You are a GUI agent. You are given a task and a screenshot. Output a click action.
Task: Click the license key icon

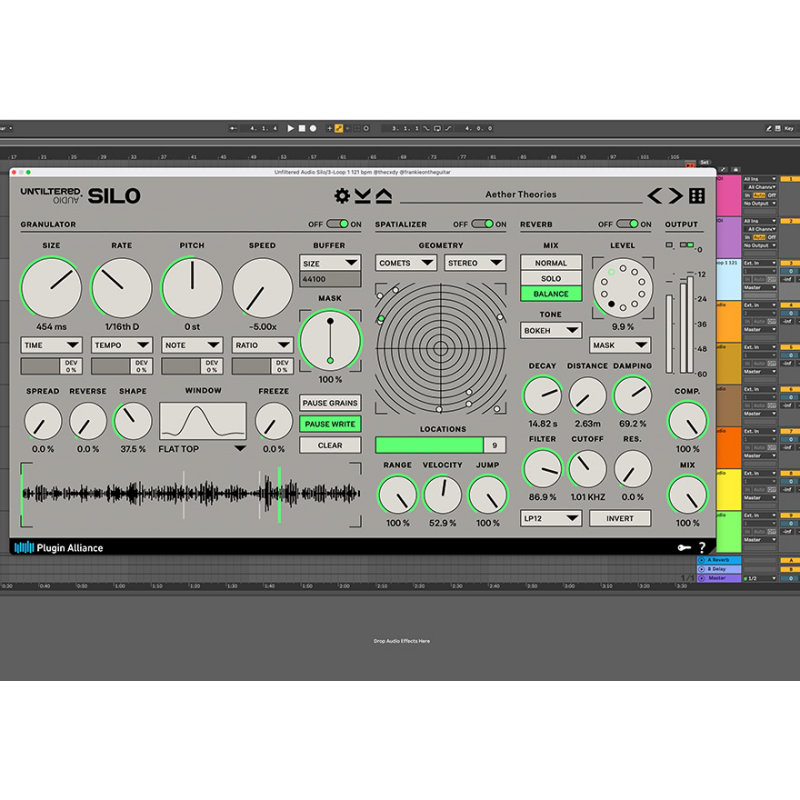point(684,547)
